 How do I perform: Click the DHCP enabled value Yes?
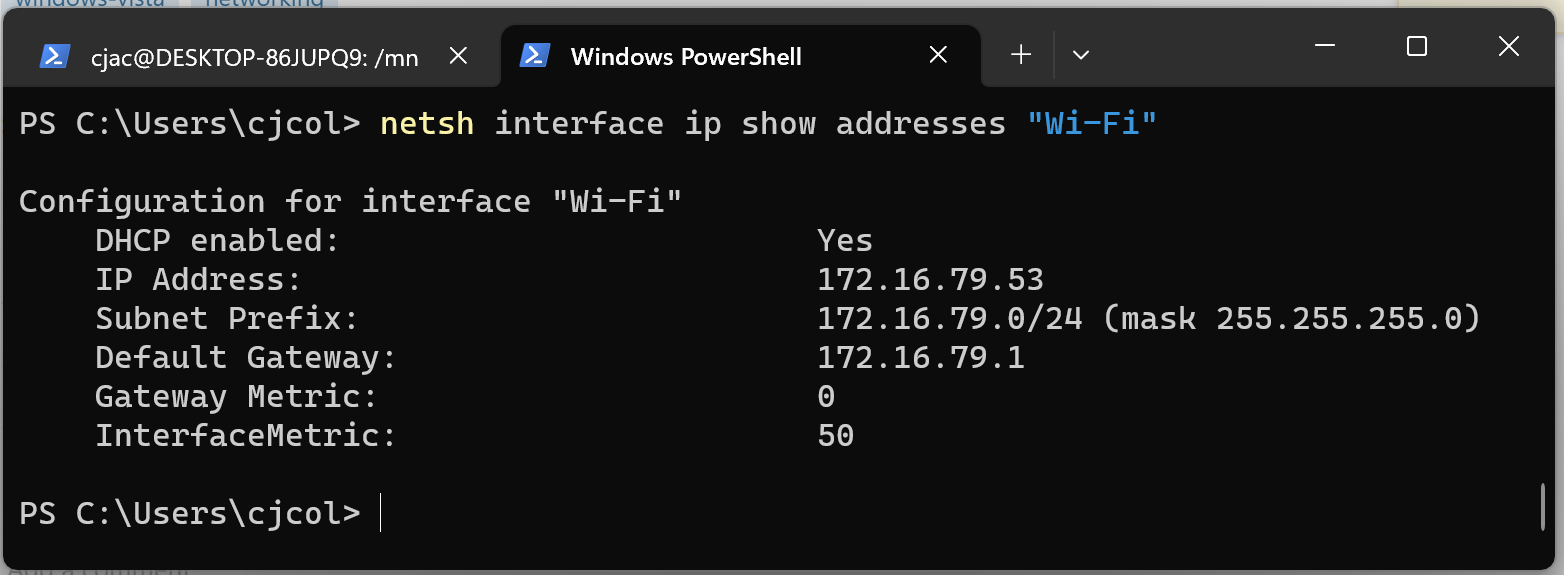pos(845,241)
